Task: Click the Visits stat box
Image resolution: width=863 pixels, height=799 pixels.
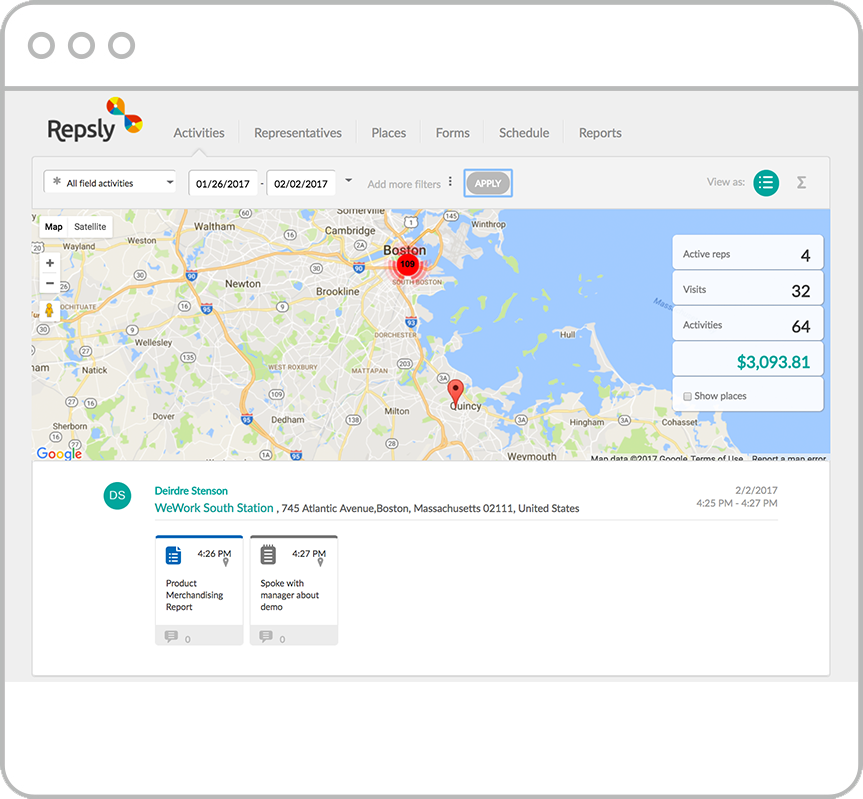Action: (x=748, y=288)
